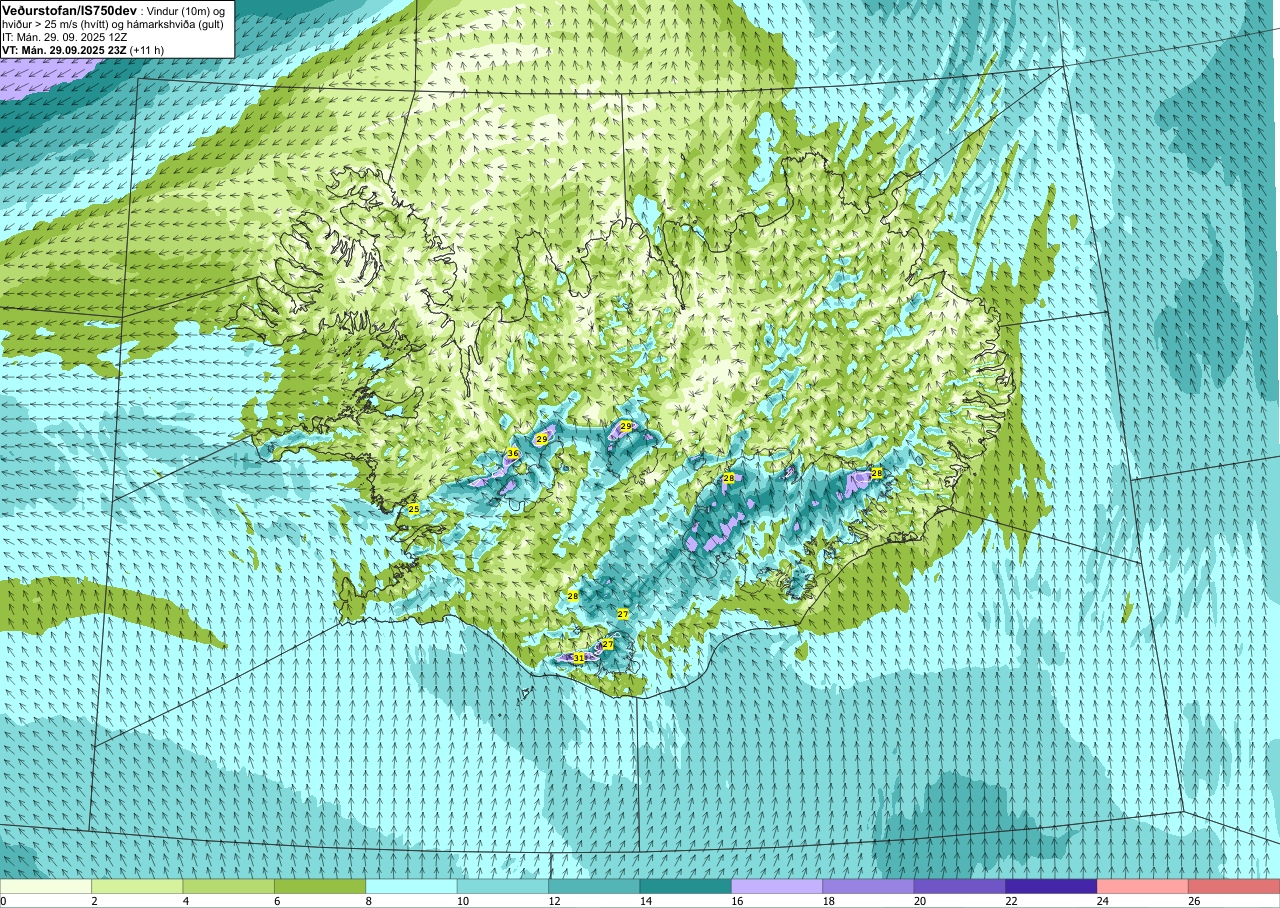Select the 4–6 m/s green legend swatch
This screenshot has height=908, width=1280.
(x=229, y=887)
